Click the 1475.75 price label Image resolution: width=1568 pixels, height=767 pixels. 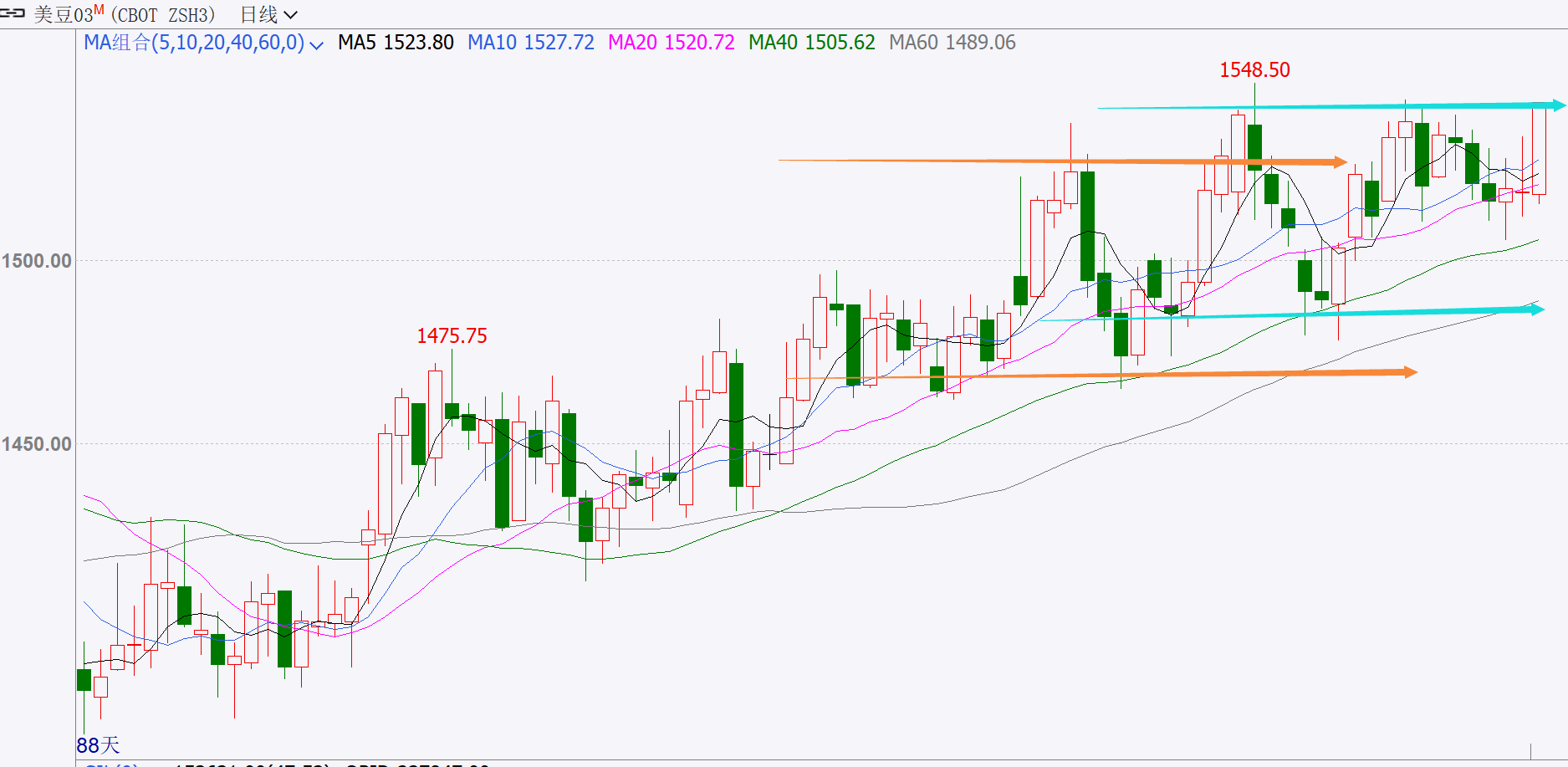tap(452, 336)
